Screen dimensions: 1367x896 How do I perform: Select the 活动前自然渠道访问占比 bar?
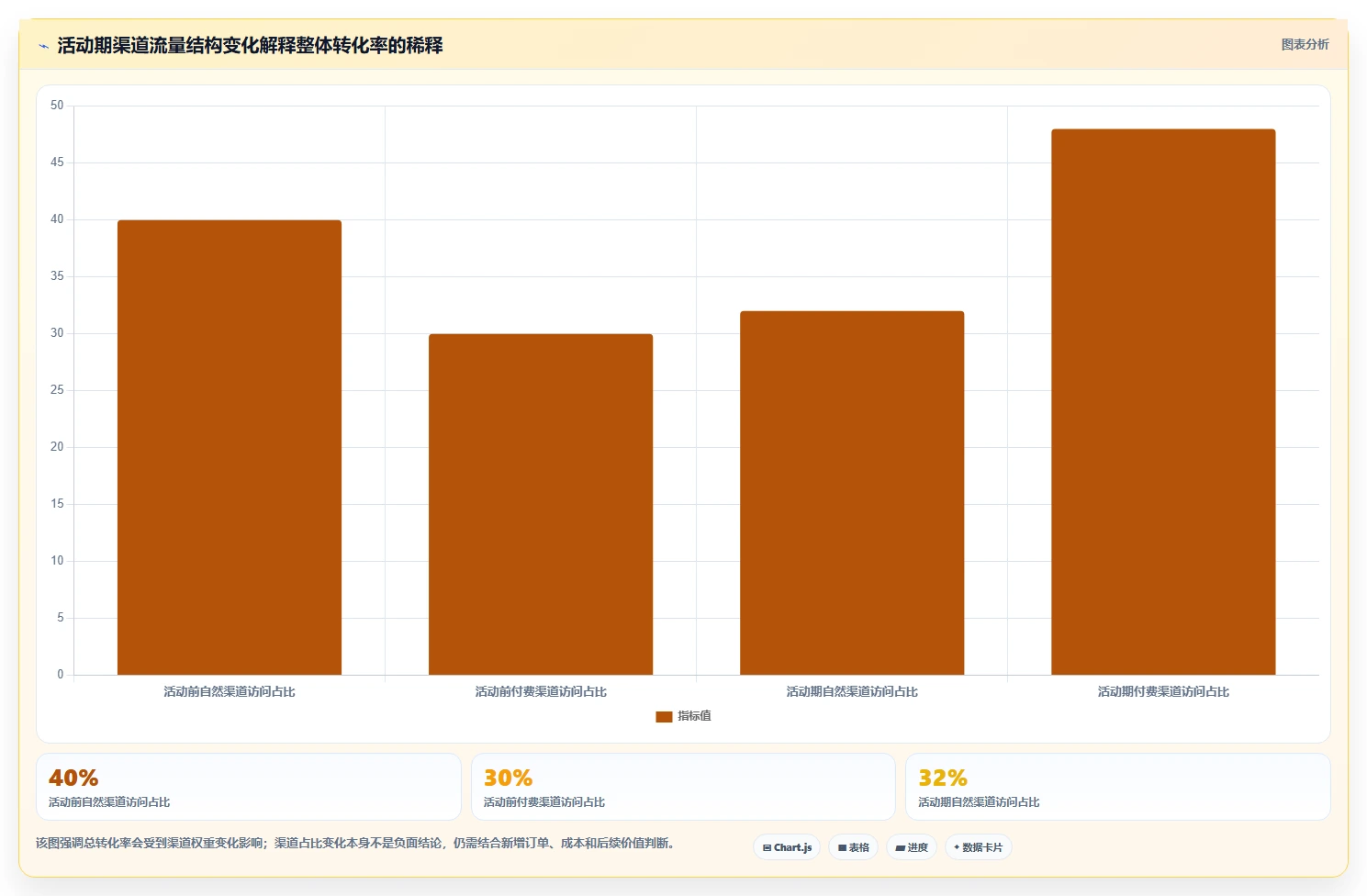click(230, 447)
